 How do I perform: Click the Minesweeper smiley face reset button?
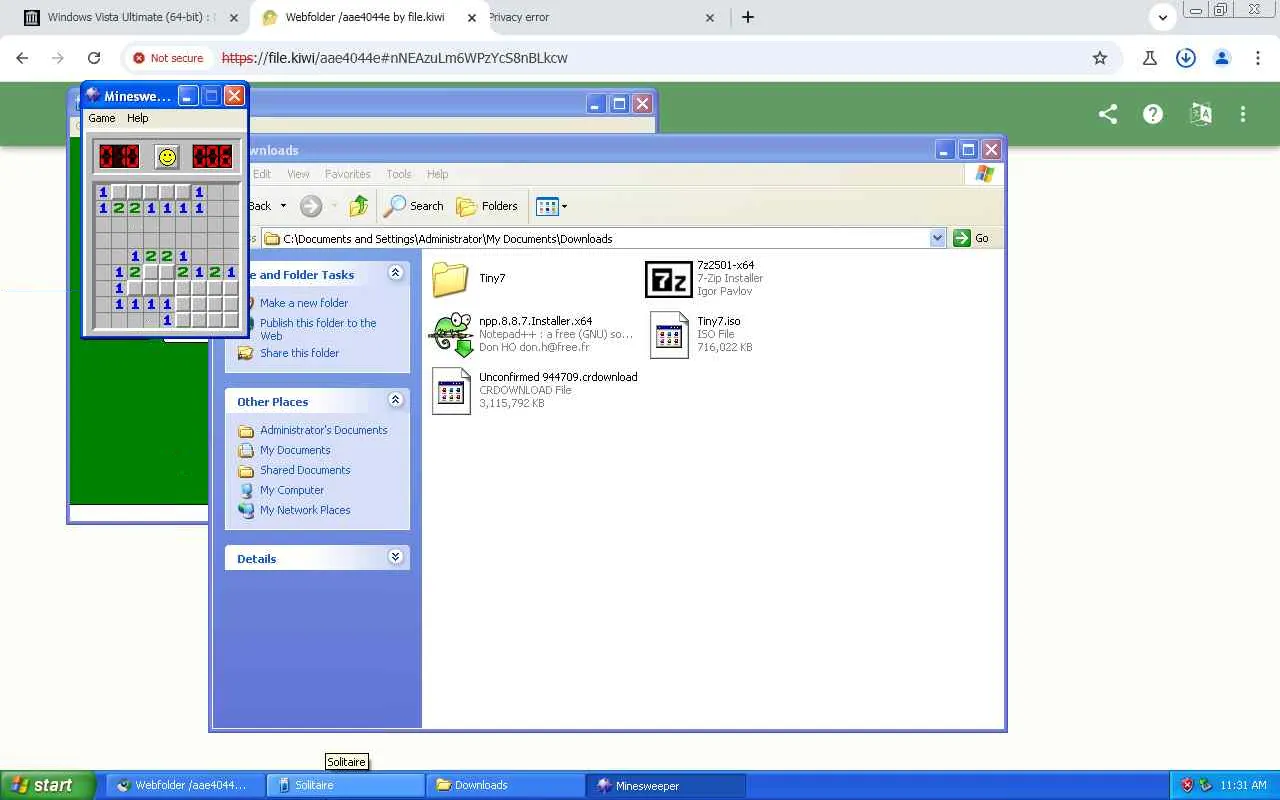167,157
